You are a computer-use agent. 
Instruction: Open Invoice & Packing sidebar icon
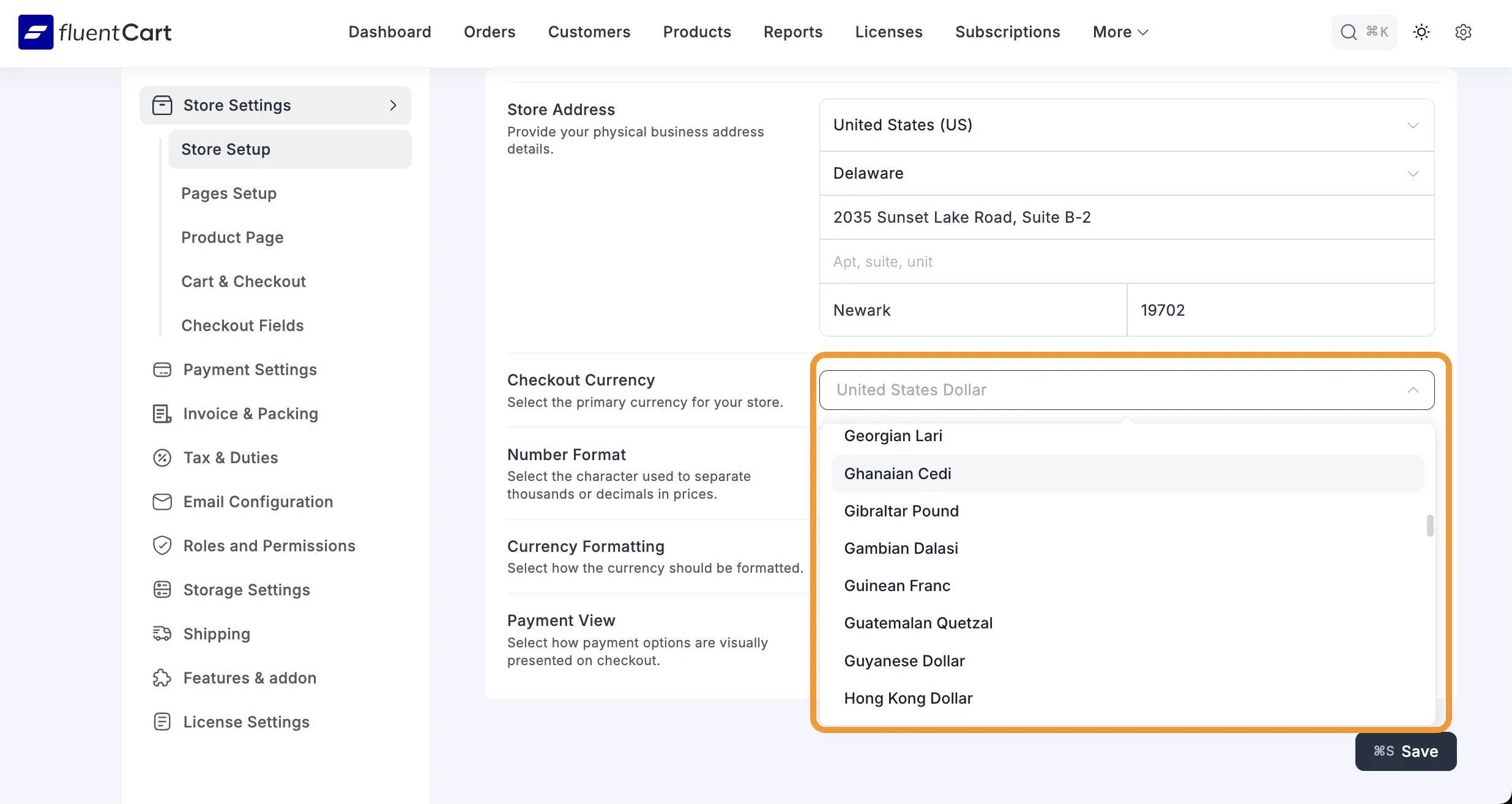[162, 414]
